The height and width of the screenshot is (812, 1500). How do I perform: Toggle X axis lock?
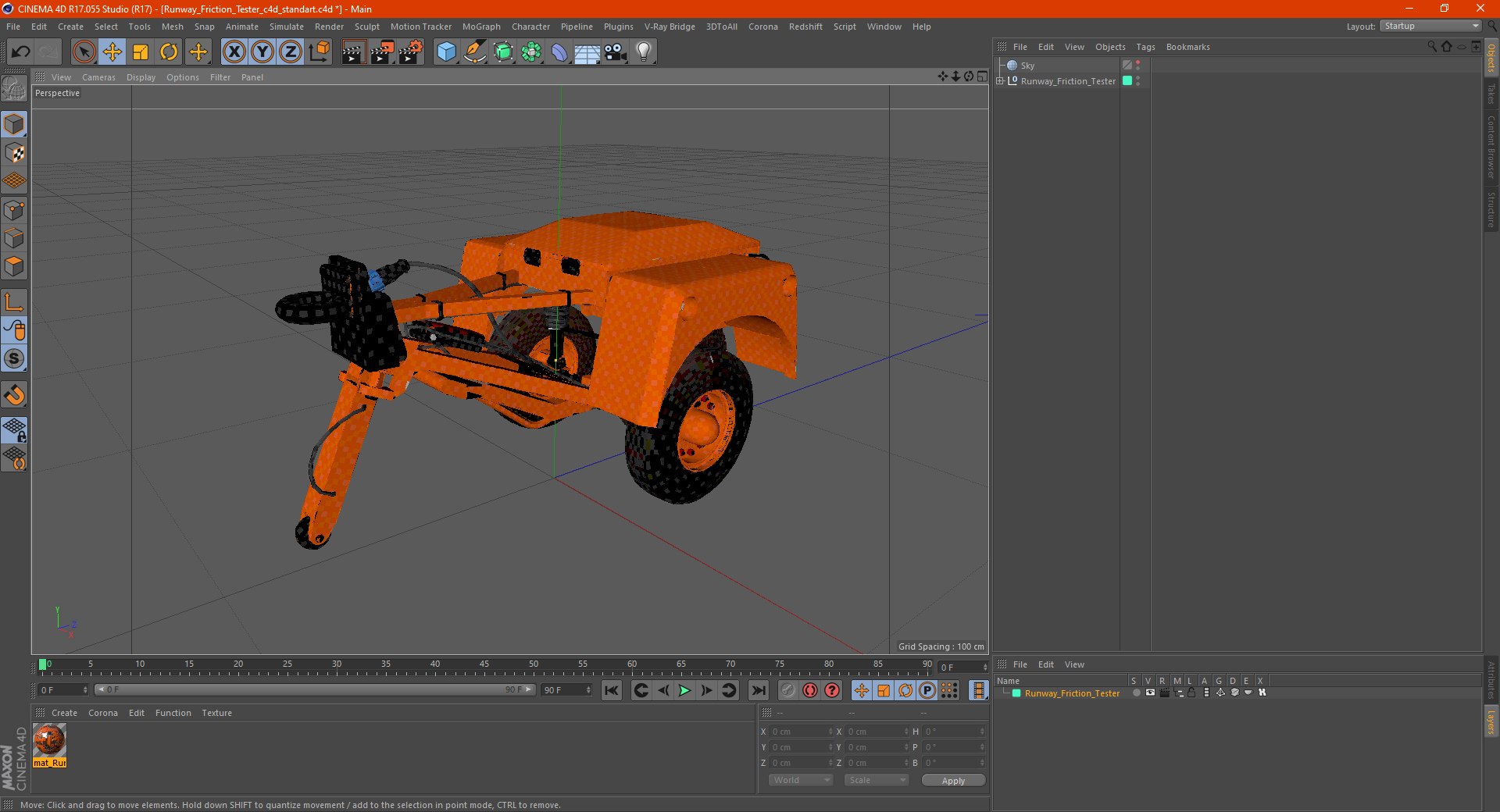234,52
